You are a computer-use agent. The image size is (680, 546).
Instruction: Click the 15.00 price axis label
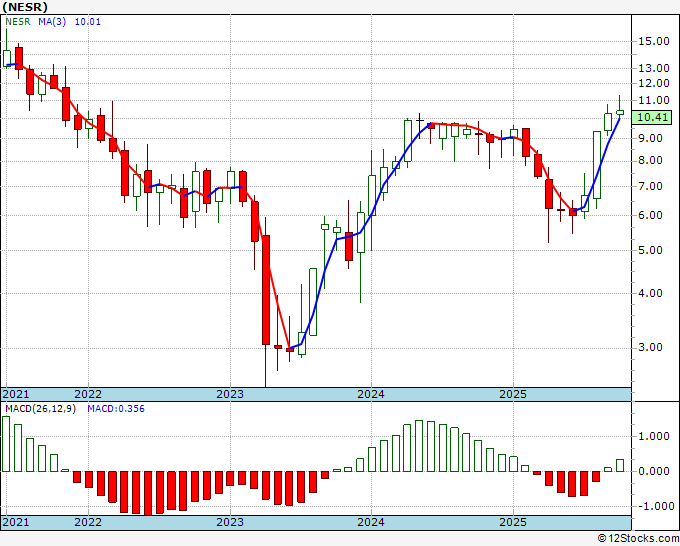653,41
